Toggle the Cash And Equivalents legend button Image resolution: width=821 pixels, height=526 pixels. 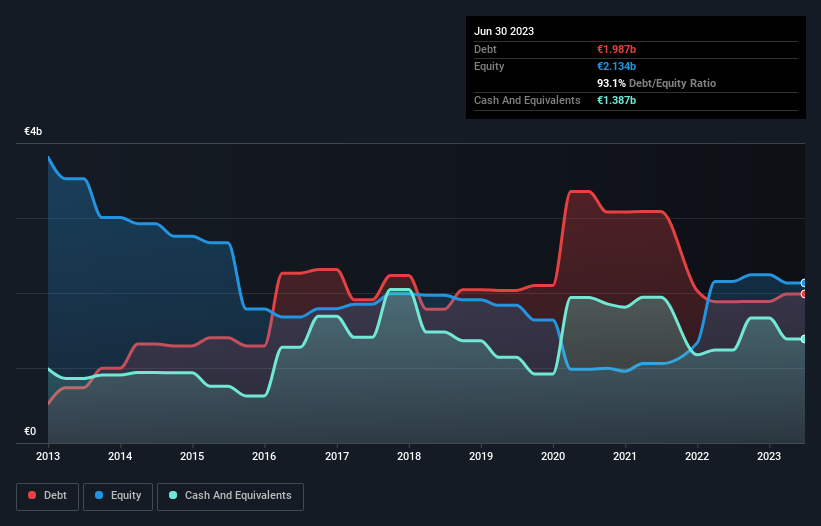230,496
